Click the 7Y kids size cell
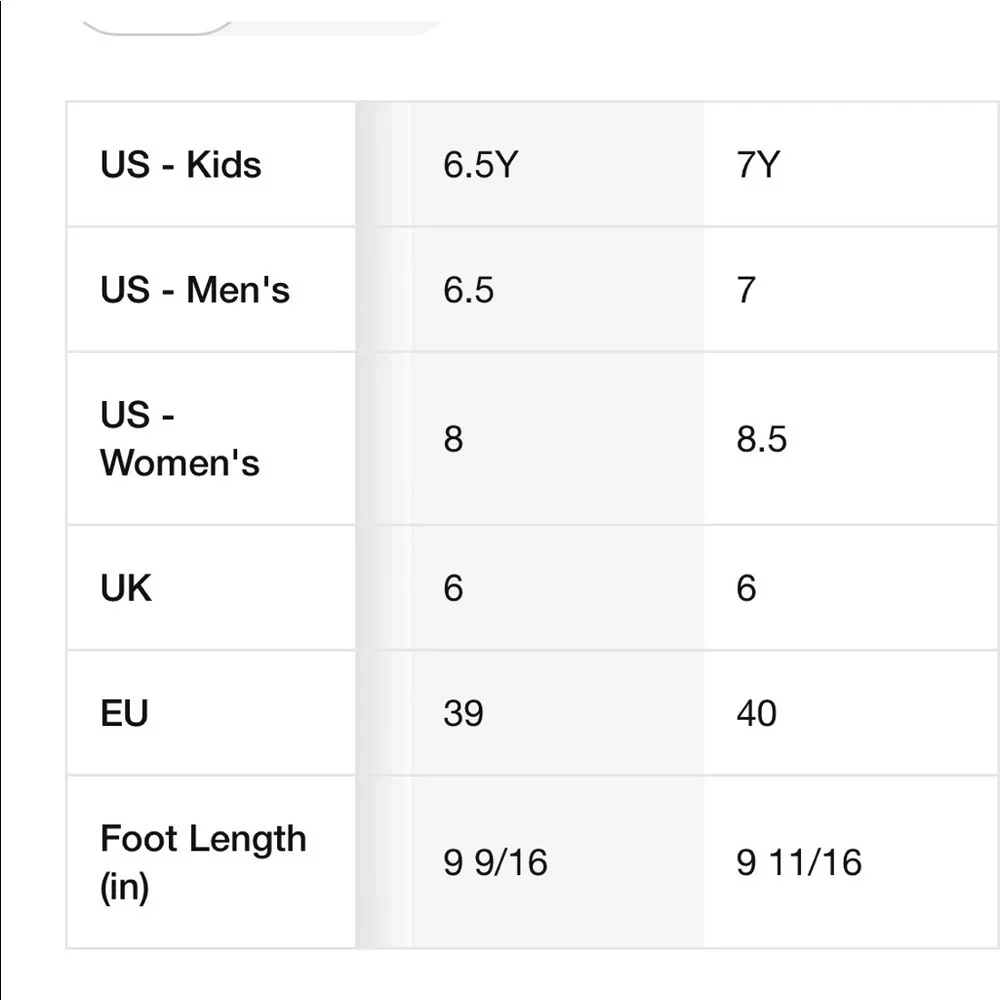Viewport: 1000px width, 1000px height. pyautogui.click(x=851, y=164)
